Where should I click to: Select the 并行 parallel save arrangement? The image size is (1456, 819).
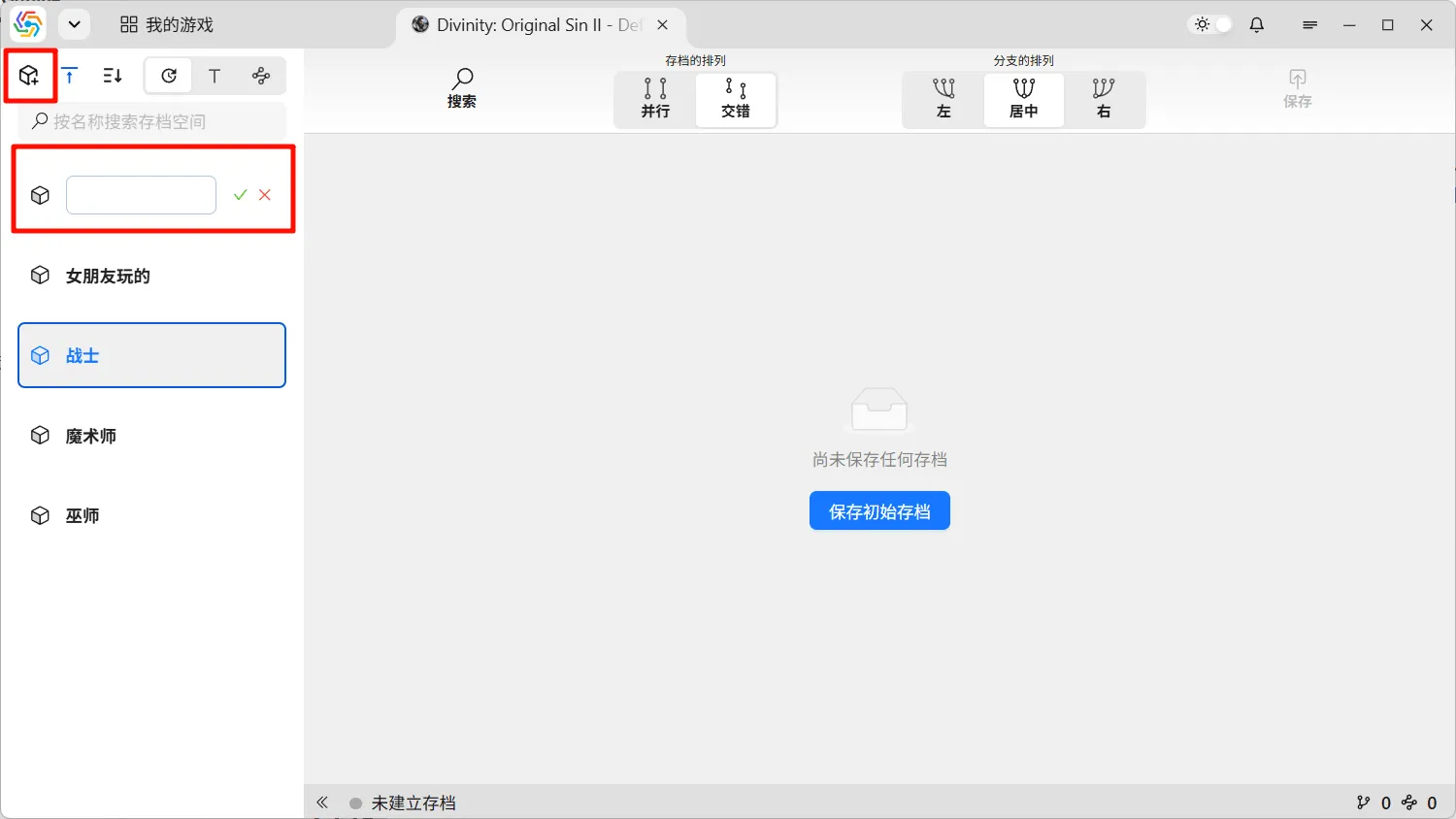pyautogui.click(x=655, y=99)
